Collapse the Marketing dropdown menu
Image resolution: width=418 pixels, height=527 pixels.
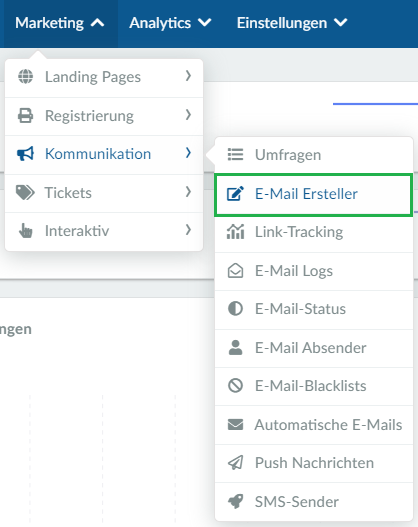(x=59, y=23)
